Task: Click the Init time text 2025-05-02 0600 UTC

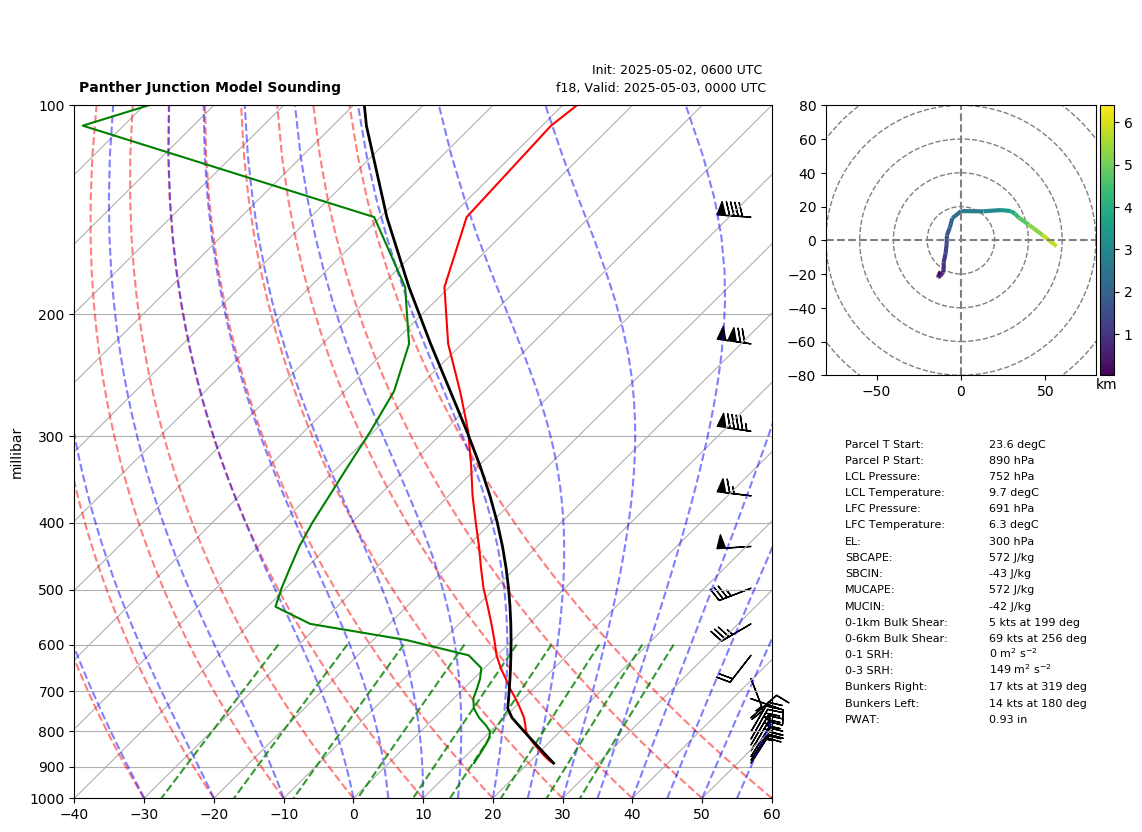Action: point(677,70)
